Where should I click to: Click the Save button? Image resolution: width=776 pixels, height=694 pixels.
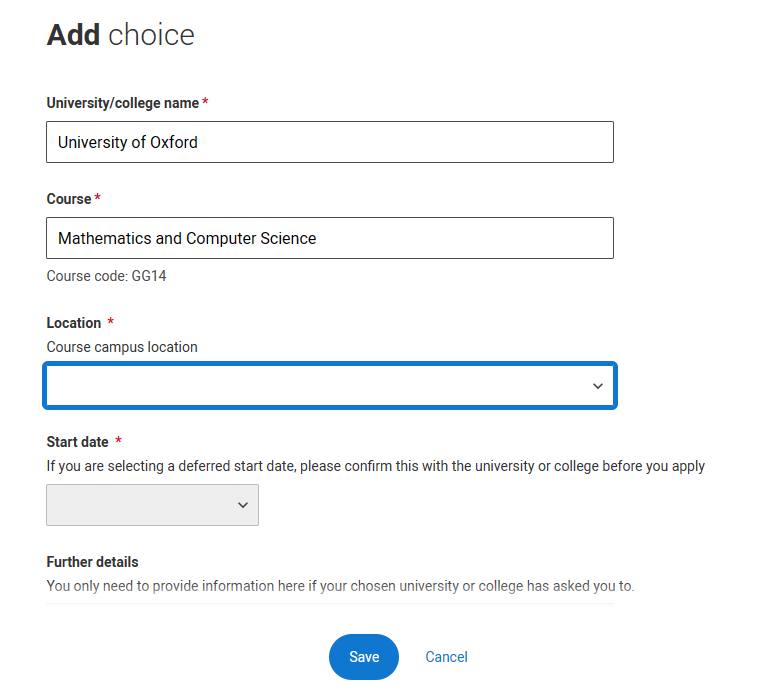[364, 657]
